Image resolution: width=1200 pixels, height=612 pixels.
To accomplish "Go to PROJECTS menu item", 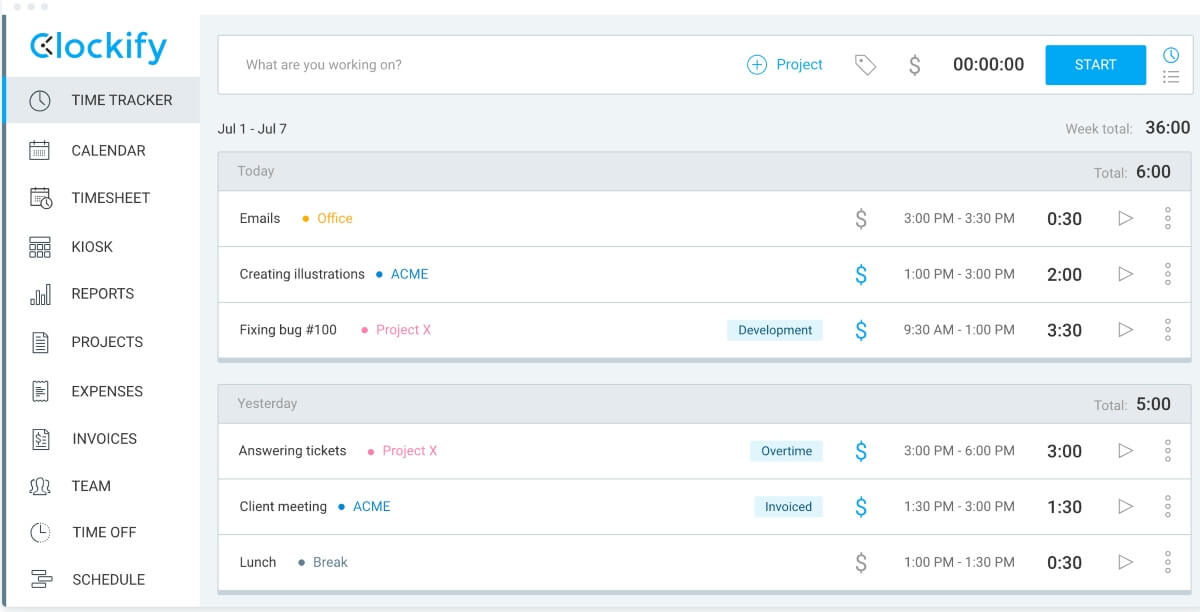I will click(x=107, y=342).
